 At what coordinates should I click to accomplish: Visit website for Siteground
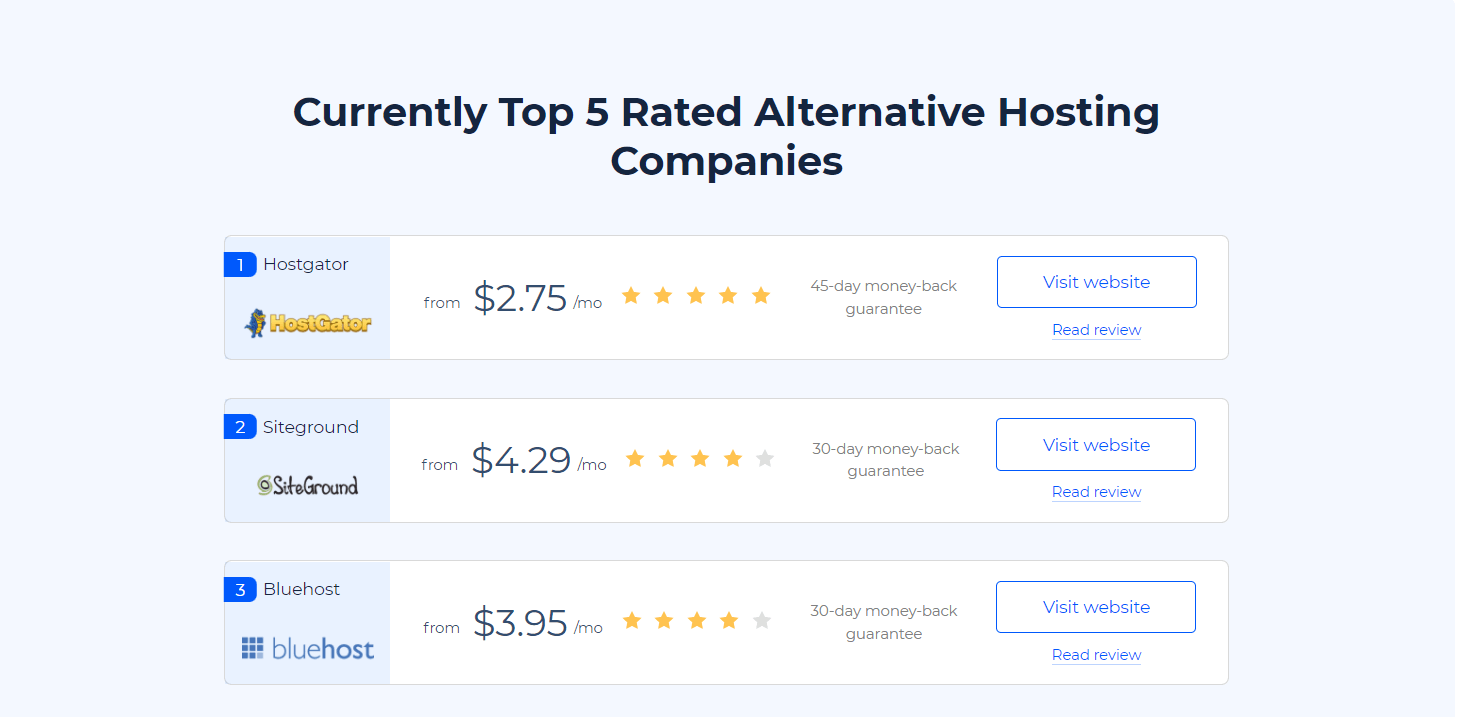(1096, 444)
